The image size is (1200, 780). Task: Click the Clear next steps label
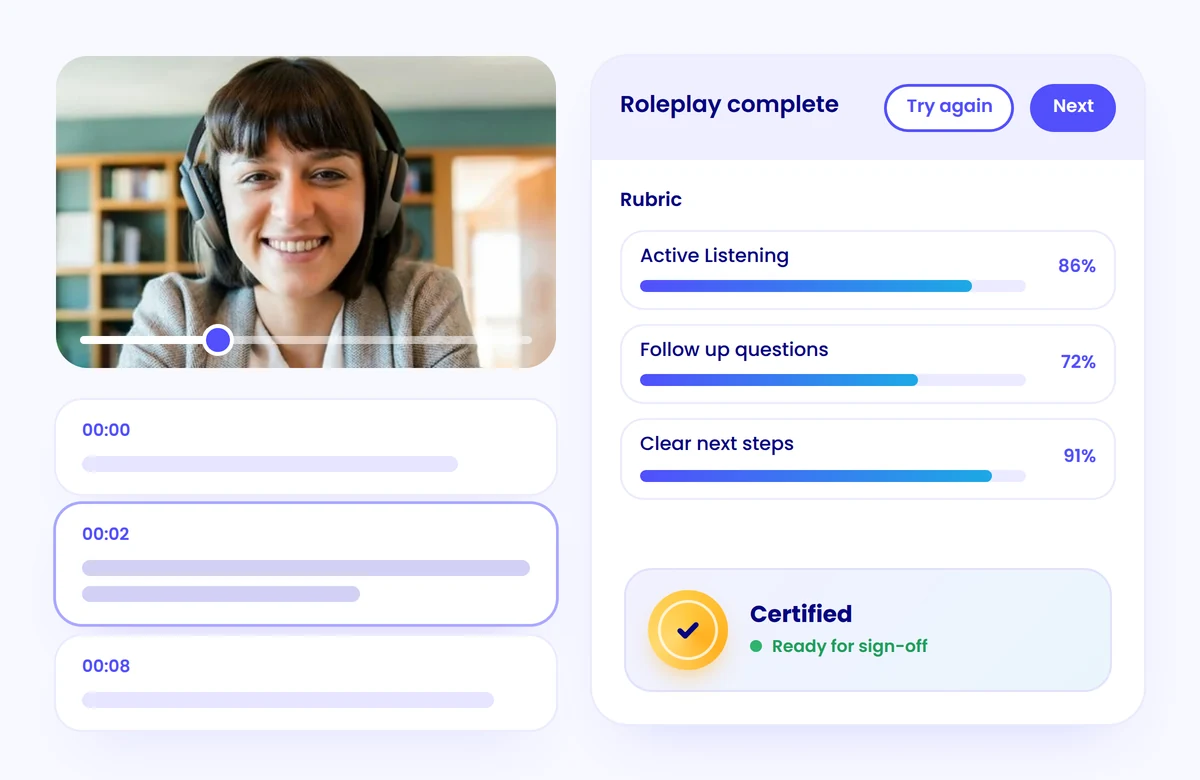(x=717, y=444)
